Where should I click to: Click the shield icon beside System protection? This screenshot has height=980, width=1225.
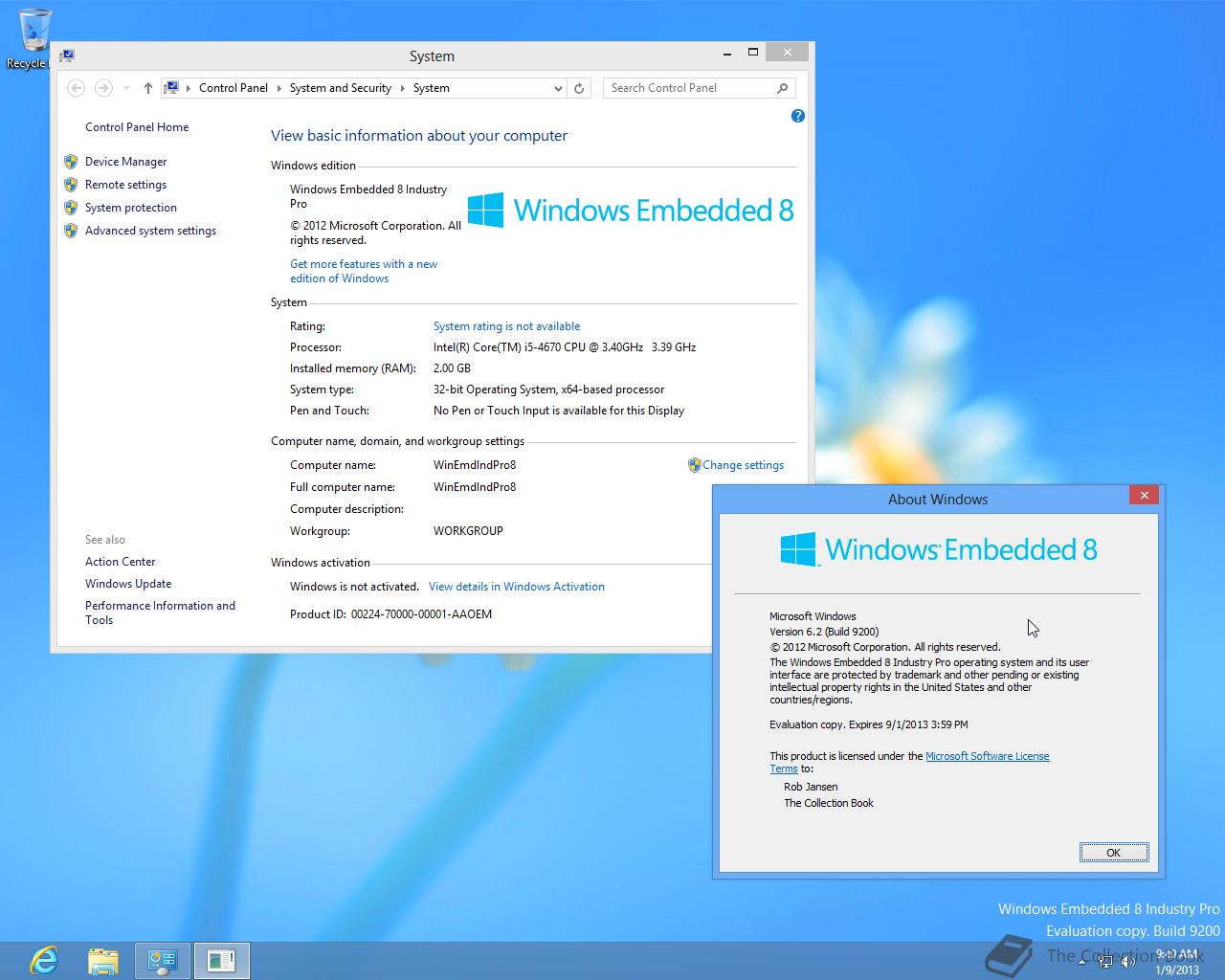71,208
